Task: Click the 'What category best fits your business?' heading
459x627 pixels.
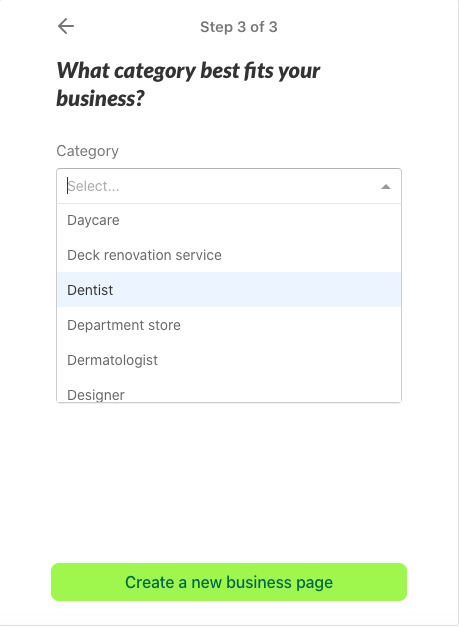Action: click(x=188, y=84)
